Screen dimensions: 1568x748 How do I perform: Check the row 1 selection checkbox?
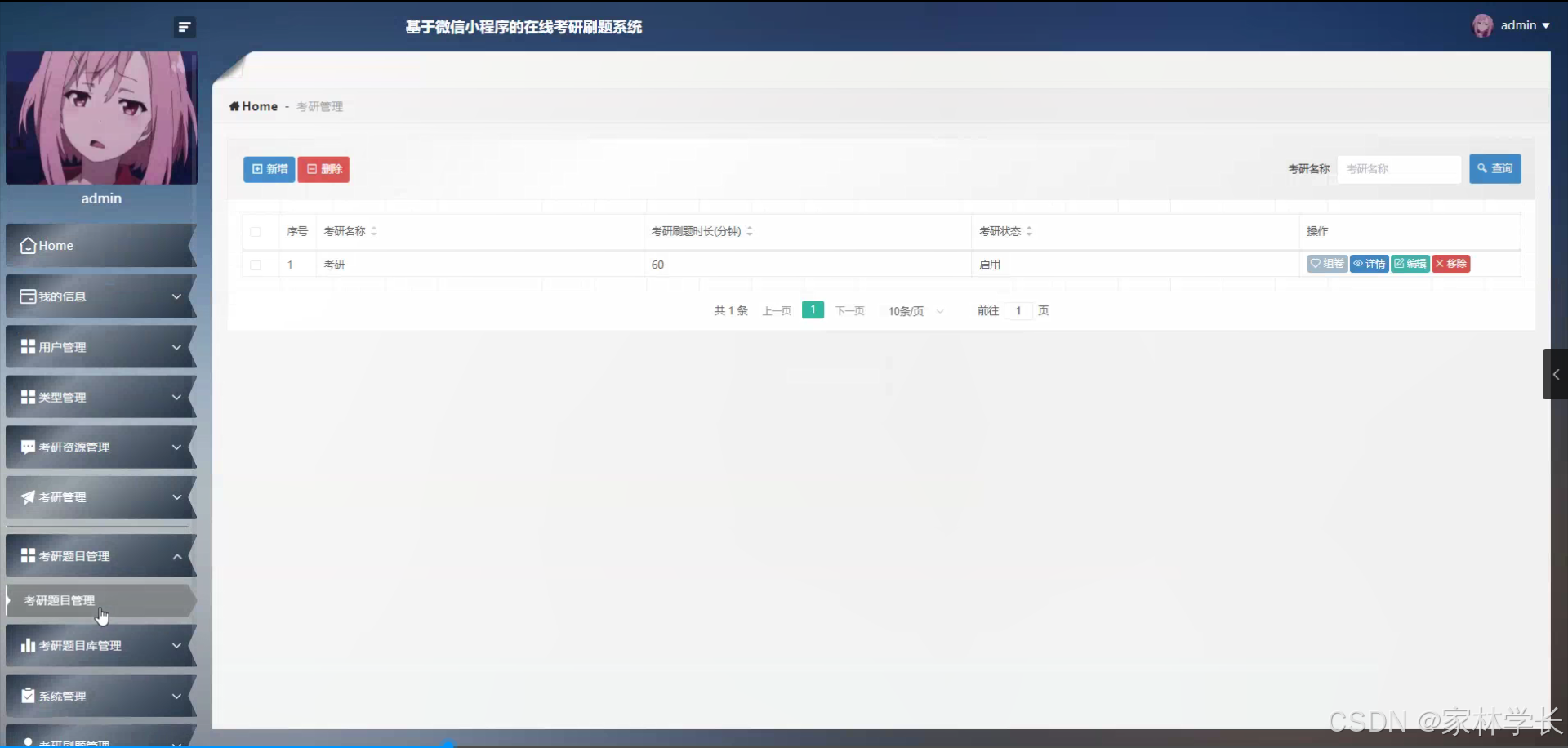255,265
